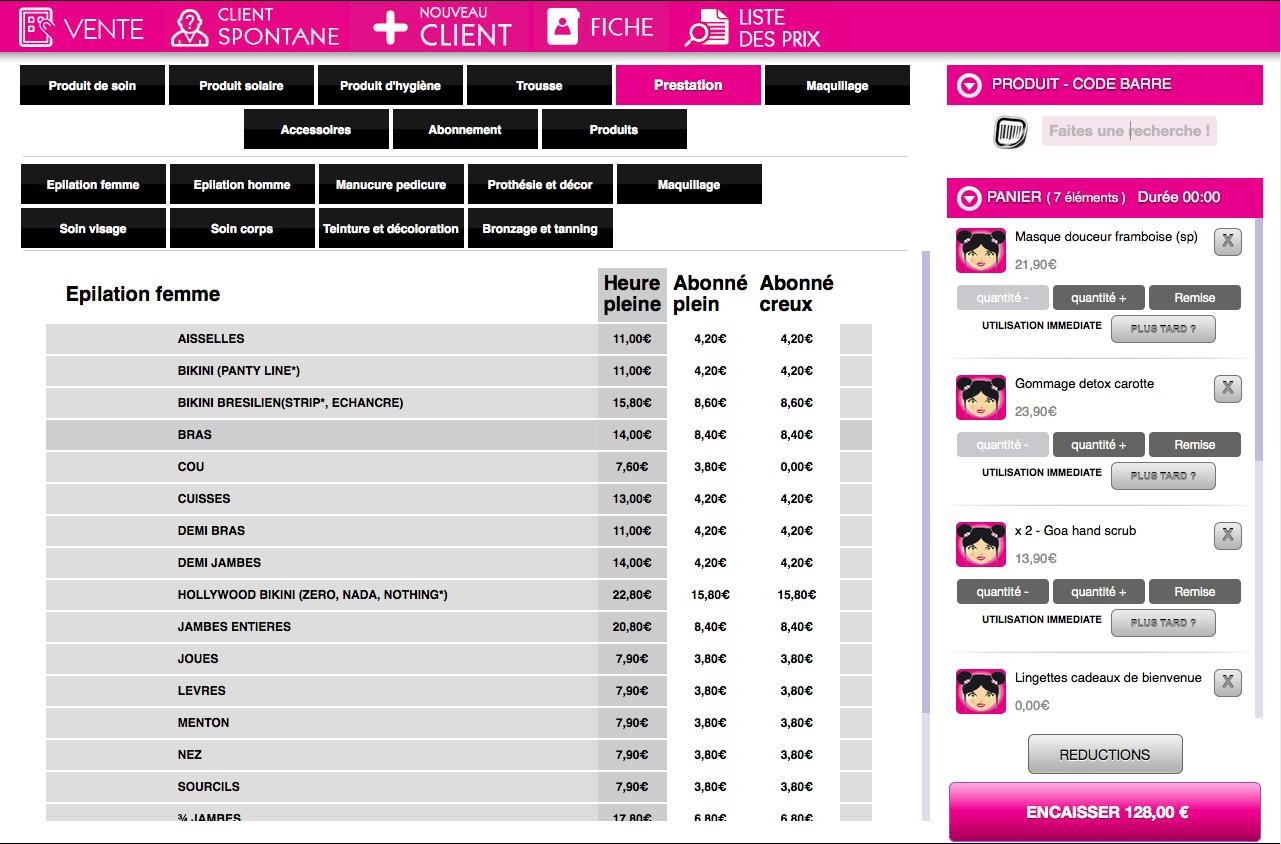Click Encaisser 128,00 € checkout button

1105,812
